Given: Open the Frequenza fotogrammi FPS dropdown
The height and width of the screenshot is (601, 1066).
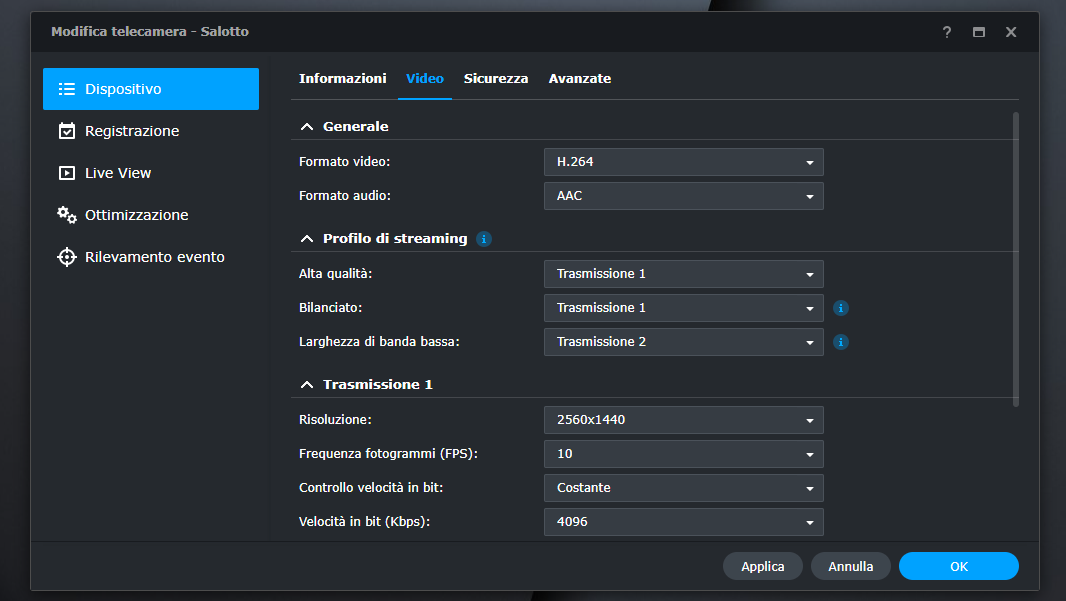Looking at the screenshot, I should (x=683, y=454).
